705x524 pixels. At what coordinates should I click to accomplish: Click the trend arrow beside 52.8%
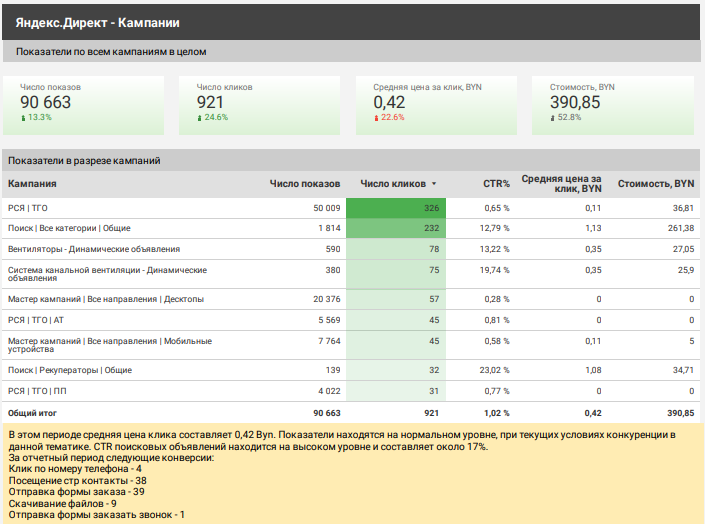[x=552, y=118]
